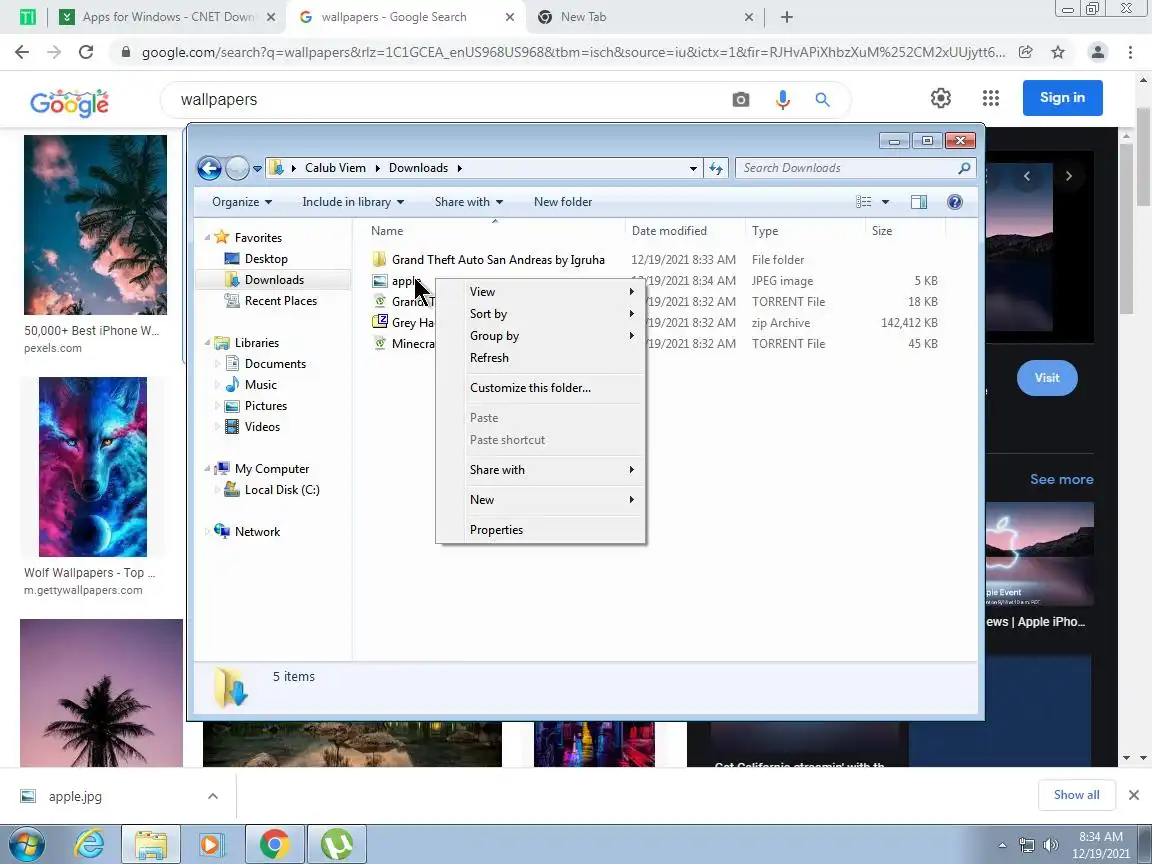Open the New submenu in context menu
1152x864 pixels.
pos(541,500)
